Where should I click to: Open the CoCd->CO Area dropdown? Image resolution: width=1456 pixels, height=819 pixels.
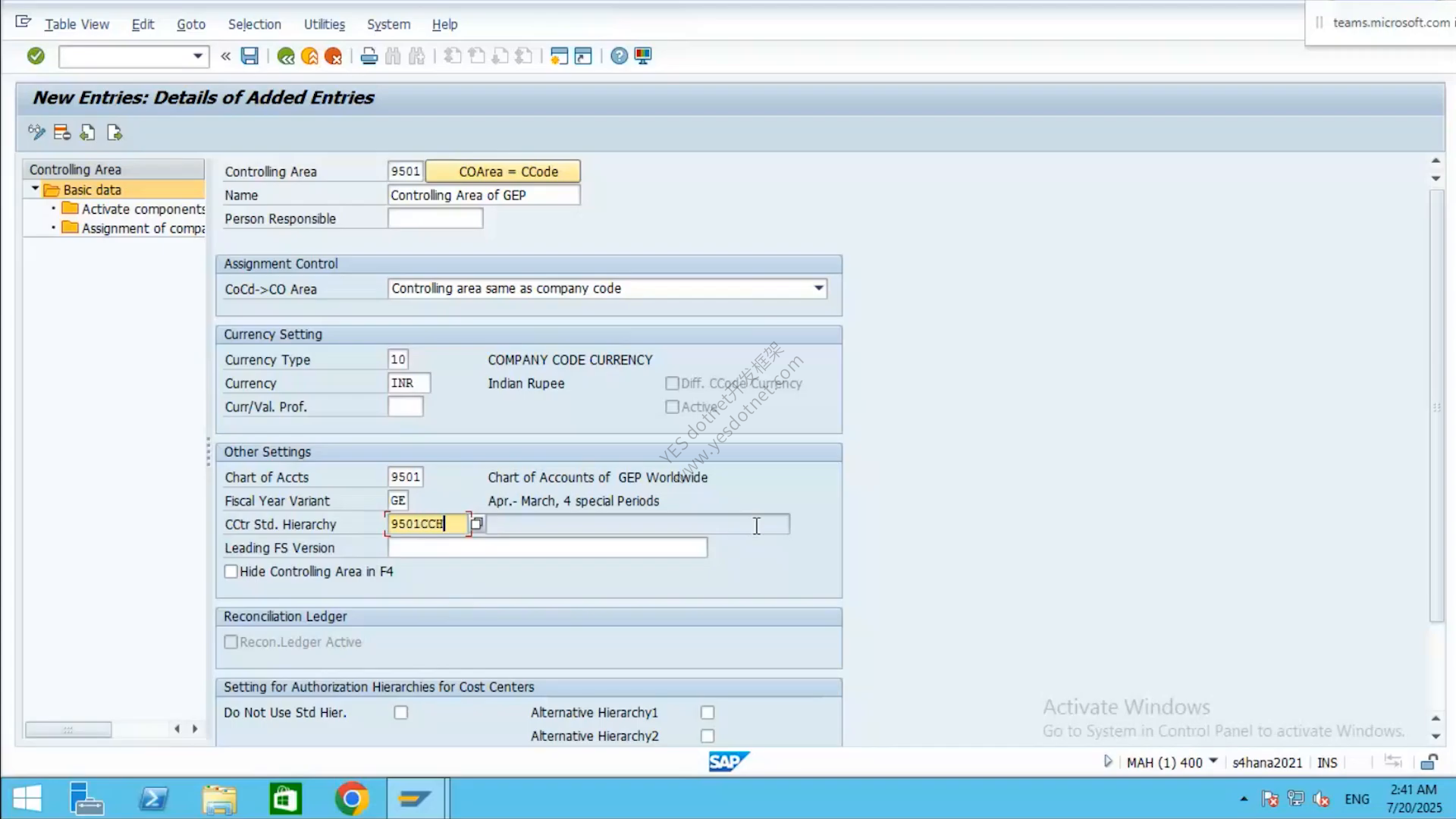pos(818,288)
